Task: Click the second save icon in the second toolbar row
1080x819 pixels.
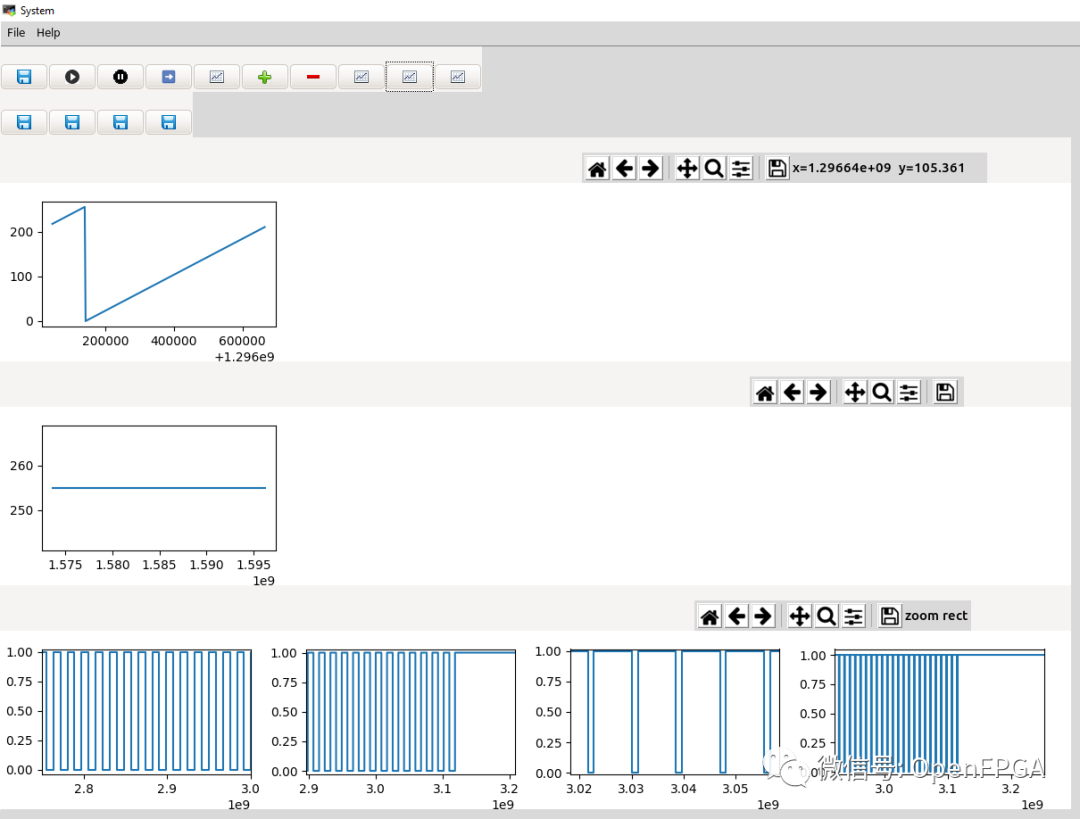Action: point(72,123)
